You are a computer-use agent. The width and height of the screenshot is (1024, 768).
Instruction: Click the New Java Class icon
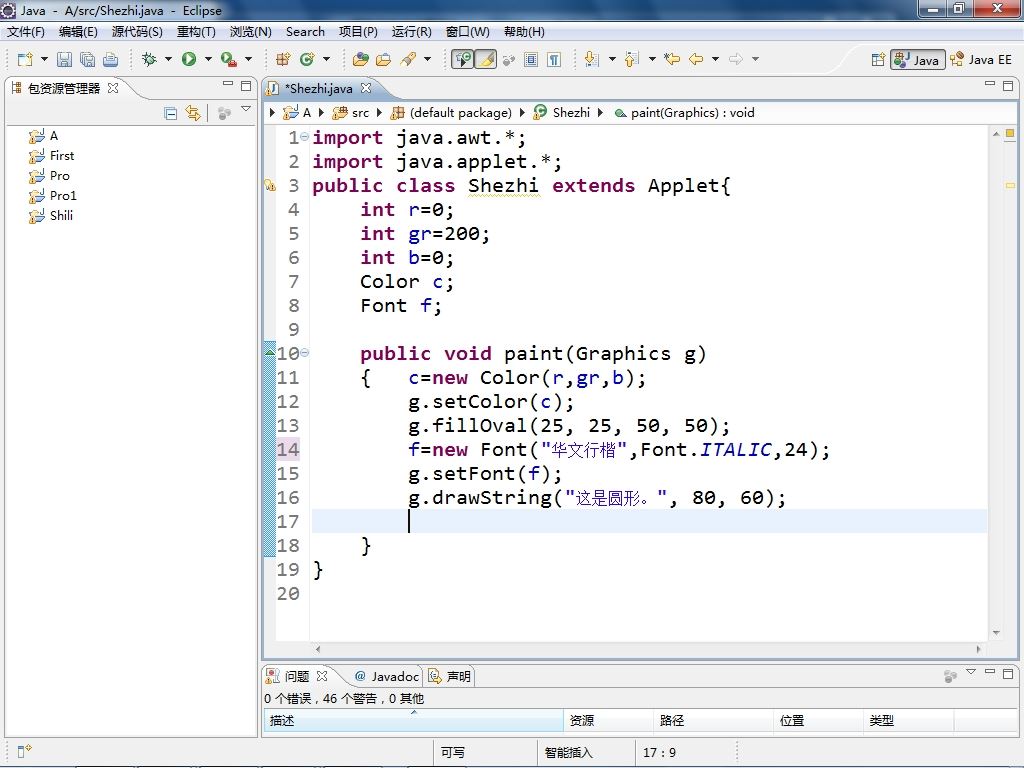[x=307, y=60]
